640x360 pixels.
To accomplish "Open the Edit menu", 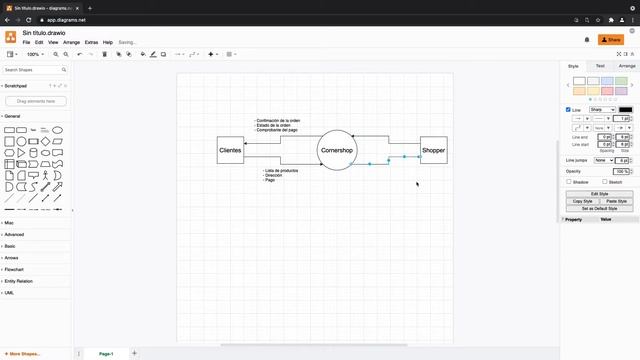I will point(39,42).
